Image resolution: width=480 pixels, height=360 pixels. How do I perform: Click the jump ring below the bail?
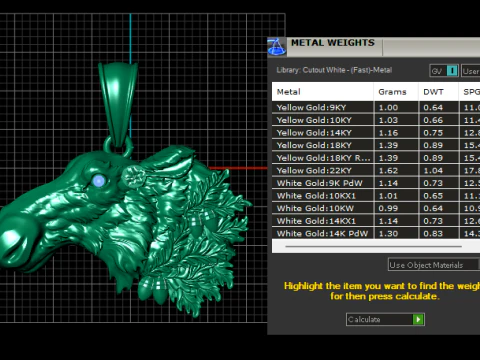point(118,147)
